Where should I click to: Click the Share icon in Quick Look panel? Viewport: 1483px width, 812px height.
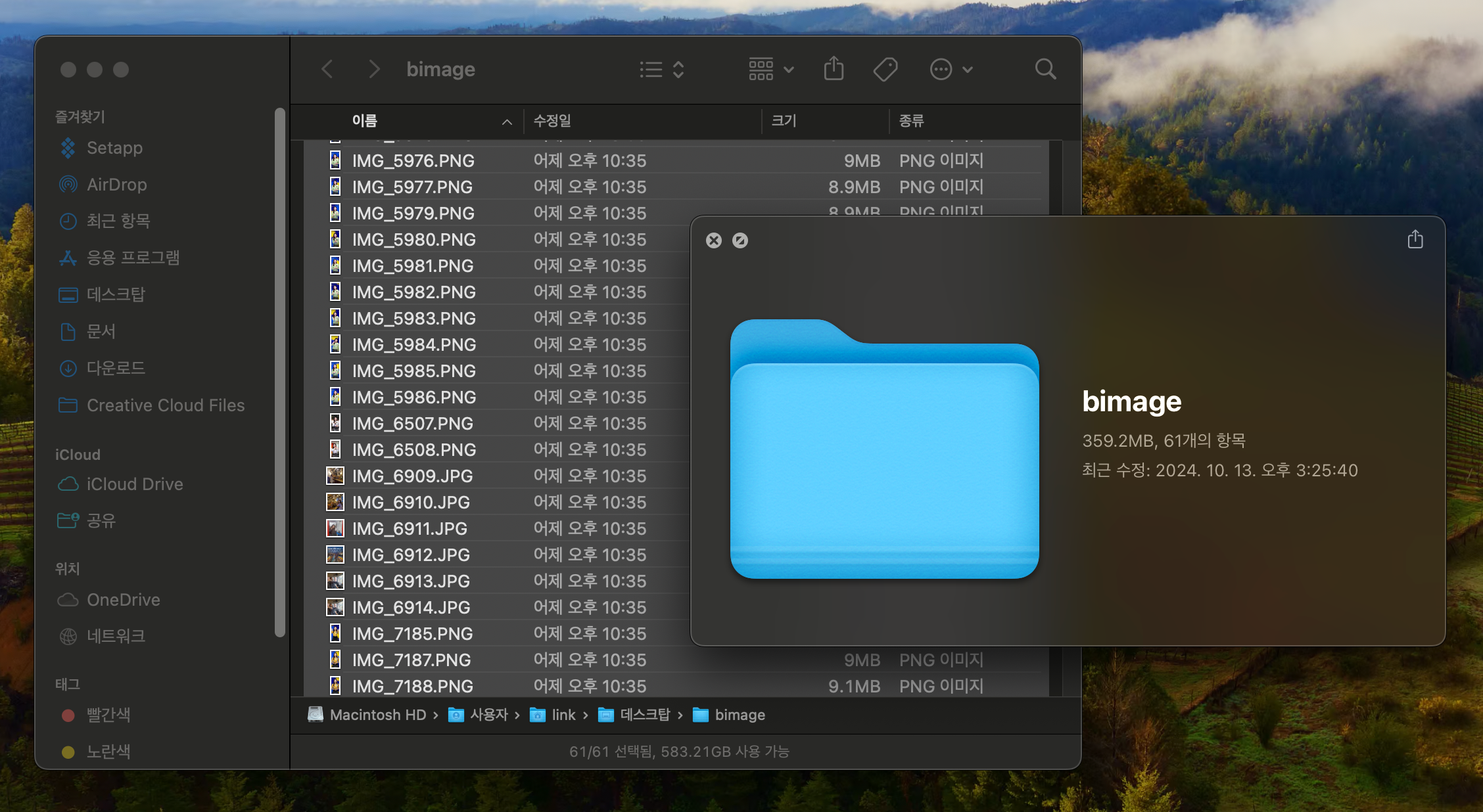tap(1415, 240)
